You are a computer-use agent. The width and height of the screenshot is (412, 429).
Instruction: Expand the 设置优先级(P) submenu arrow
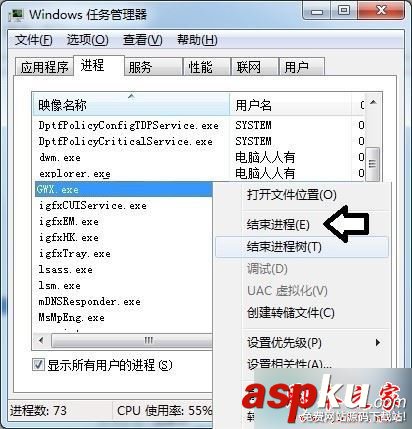click(x=377, y=342)
